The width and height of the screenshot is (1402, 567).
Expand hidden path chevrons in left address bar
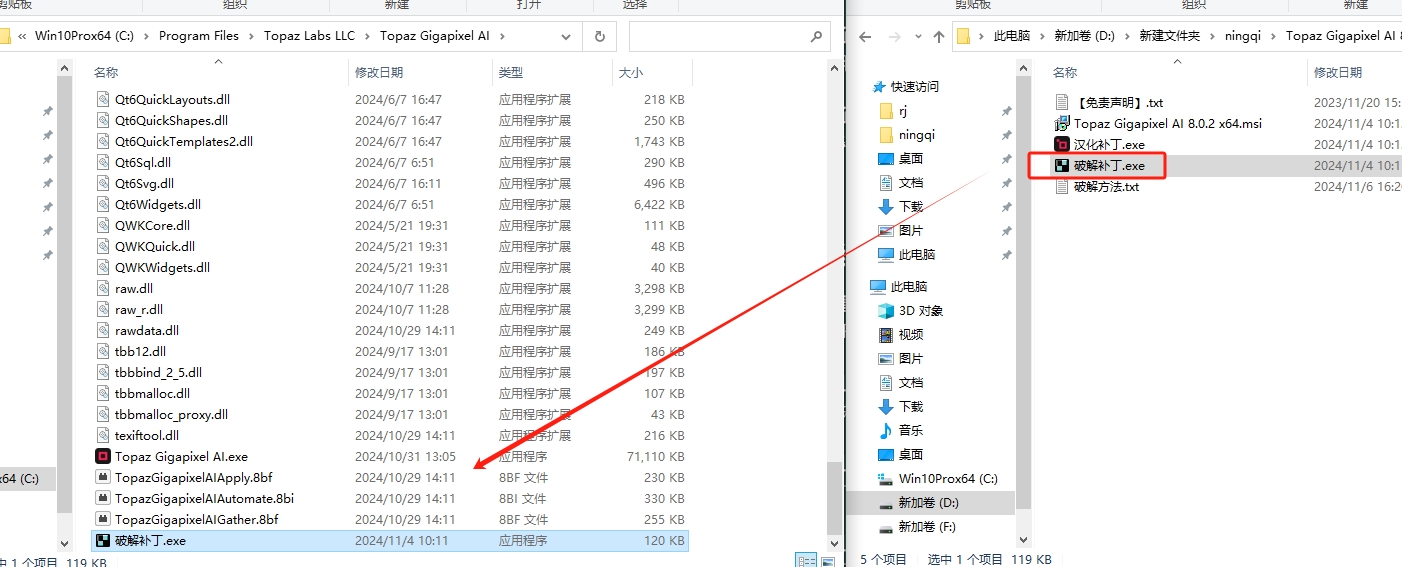click(x=22, y=36)
